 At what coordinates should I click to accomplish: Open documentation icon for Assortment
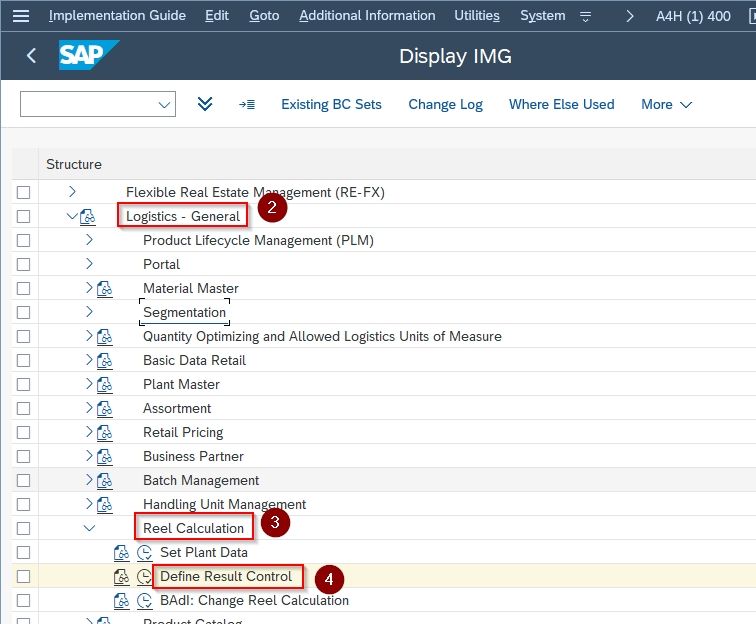pyautogui.click(x=105, y=408)
